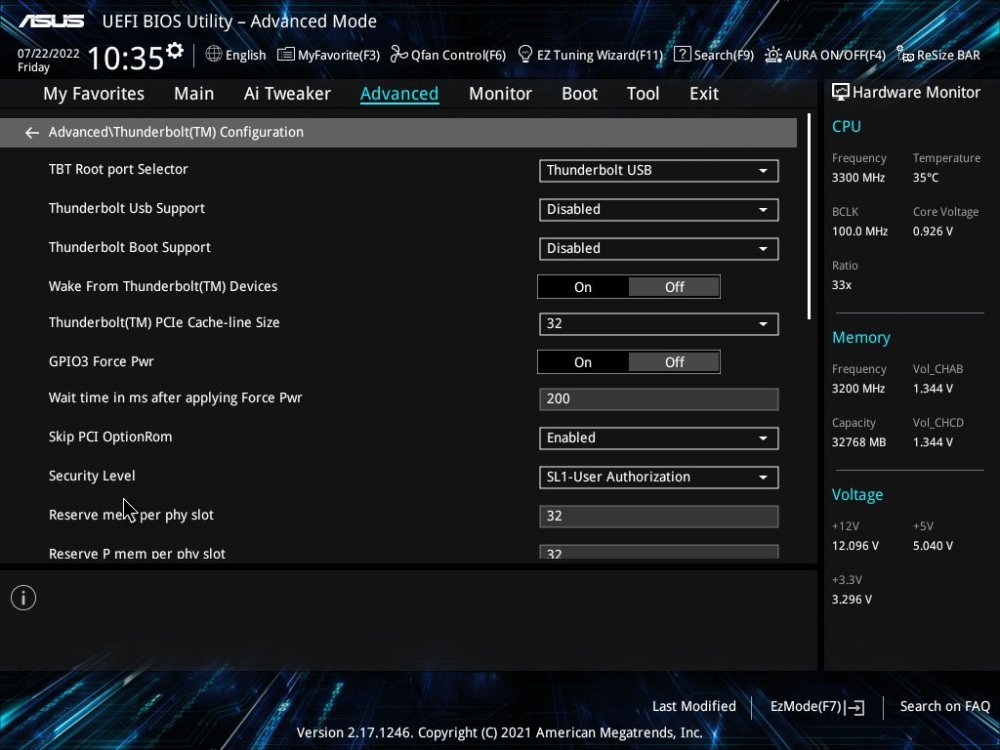Viewport: 1000px width, 750px height.
Task: Click Last Modified button
Action: coord(694,707)
